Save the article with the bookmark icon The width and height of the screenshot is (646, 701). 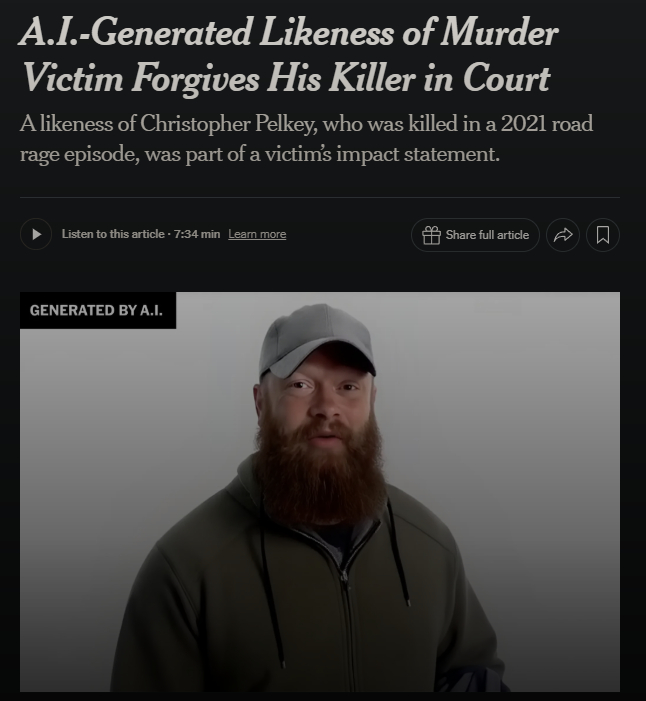[603, 235]
